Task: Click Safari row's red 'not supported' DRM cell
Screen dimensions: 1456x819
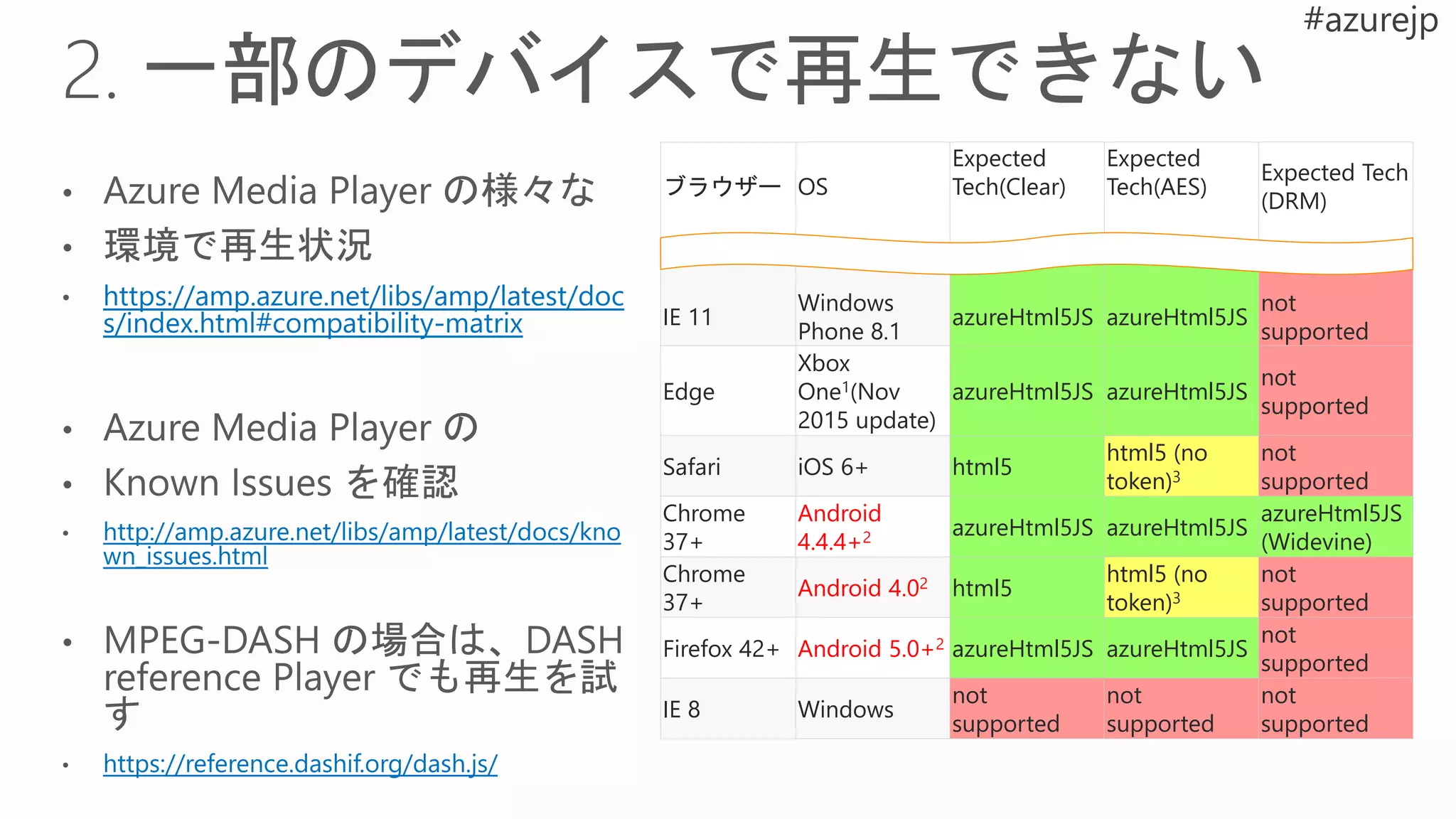Action: click(x=1335, y=466)
